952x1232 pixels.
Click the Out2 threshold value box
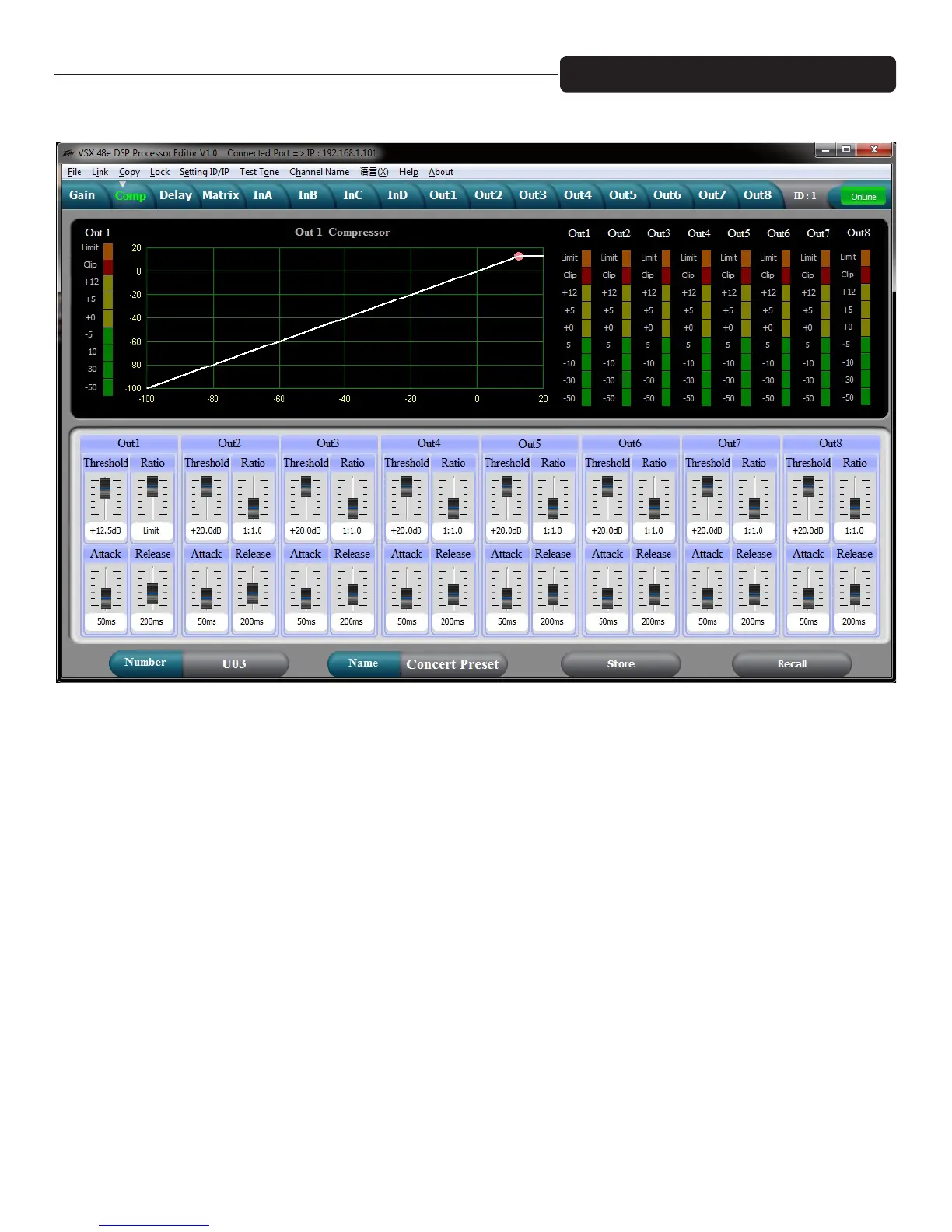click(x=206, y=531)
